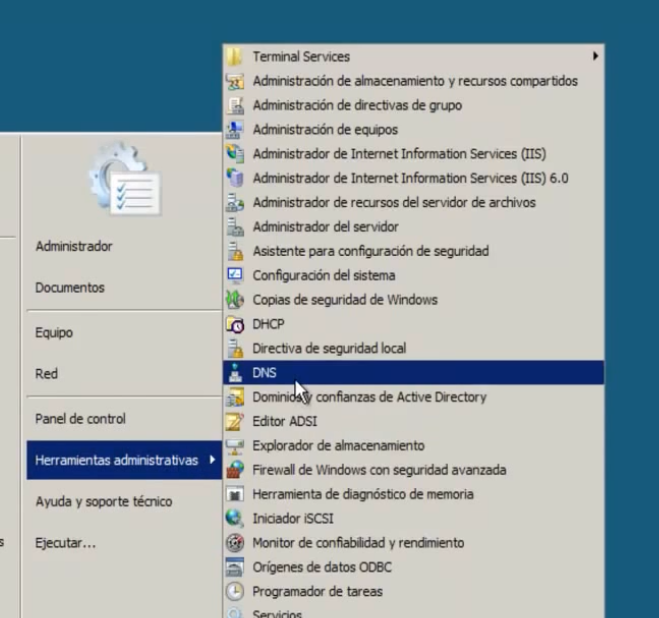Image resolution: width=659 pixels, height=618 pixels.
Task: Click the Iniciador iSCSI globe icon
Action: pos(235,518)
